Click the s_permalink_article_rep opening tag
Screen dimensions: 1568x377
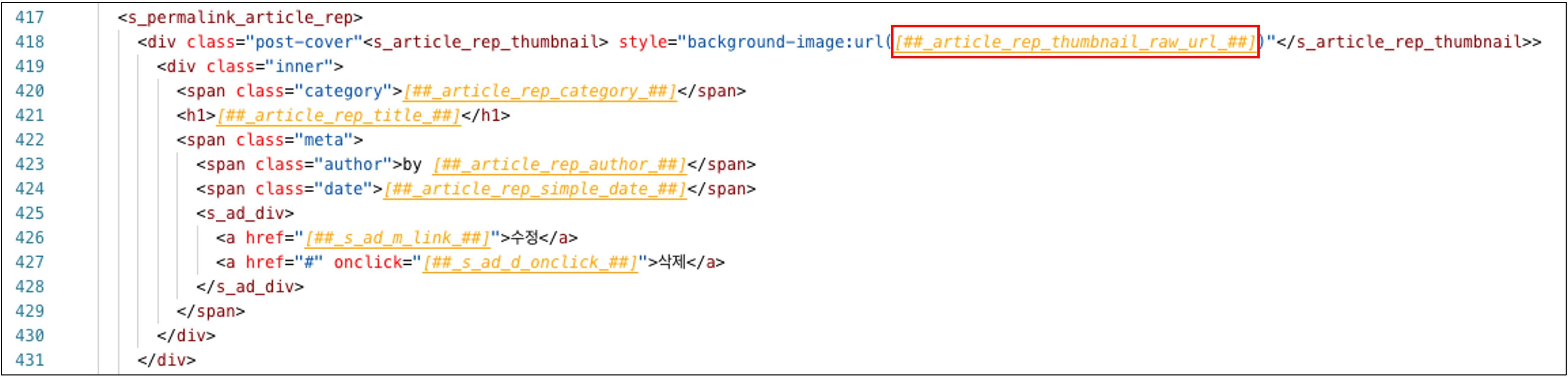(x=240, y=17)
